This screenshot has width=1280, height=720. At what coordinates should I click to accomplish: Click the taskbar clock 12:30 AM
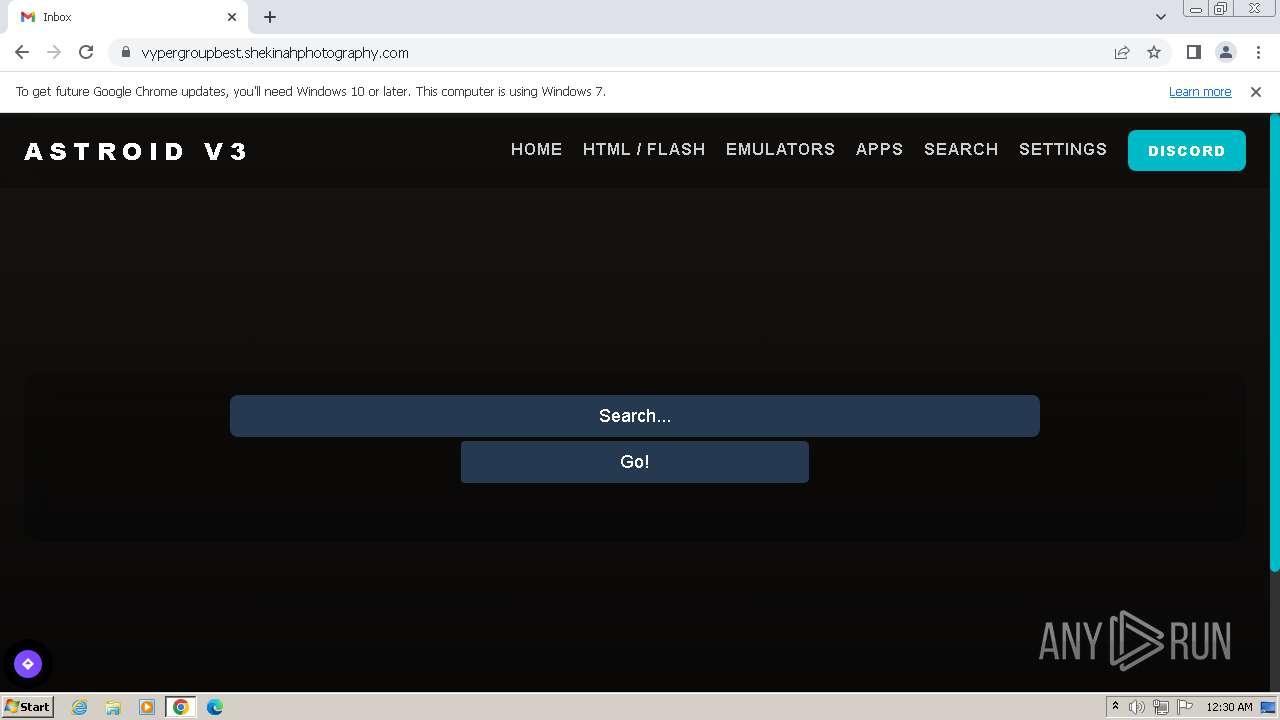click(x=1229, y=707)
